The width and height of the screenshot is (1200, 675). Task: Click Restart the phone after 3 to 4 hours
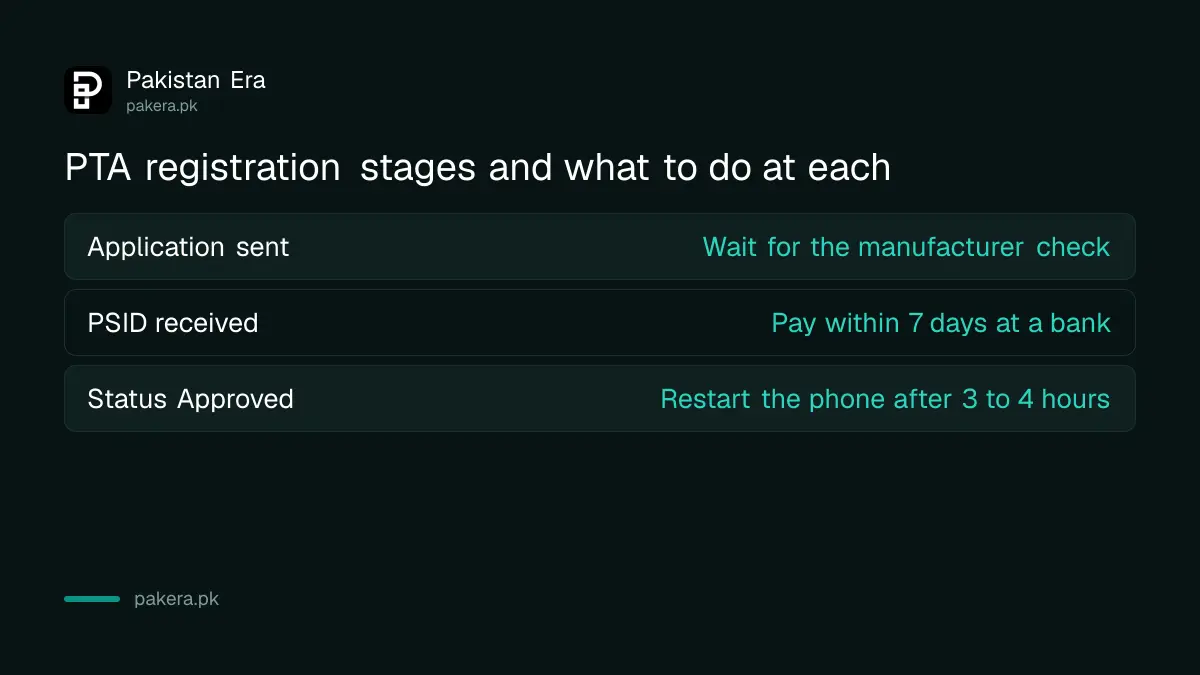[x=885, y=399]
